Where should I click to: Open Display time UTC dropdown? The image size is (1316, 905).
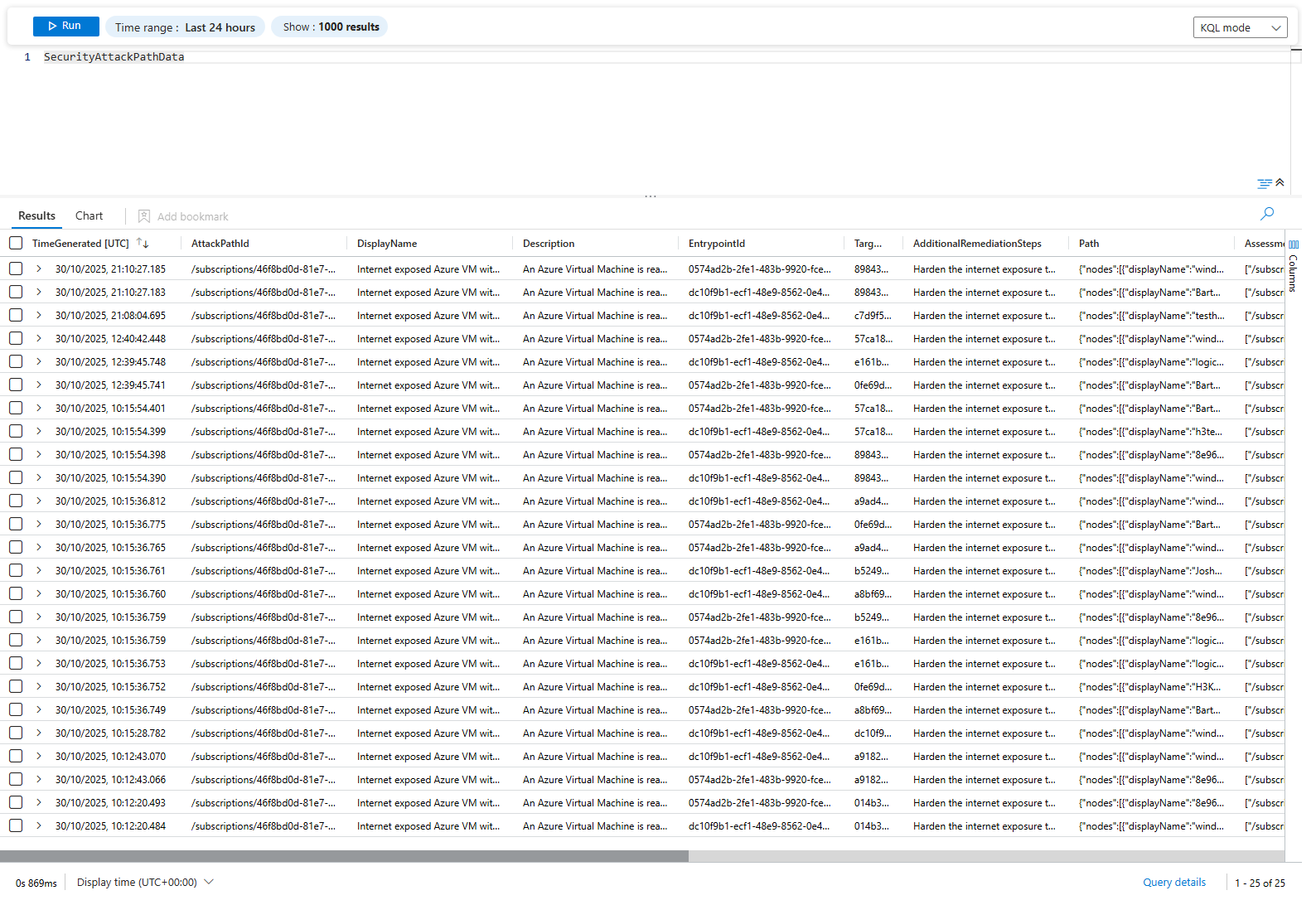pyautogui.click(x=145, y=883)
